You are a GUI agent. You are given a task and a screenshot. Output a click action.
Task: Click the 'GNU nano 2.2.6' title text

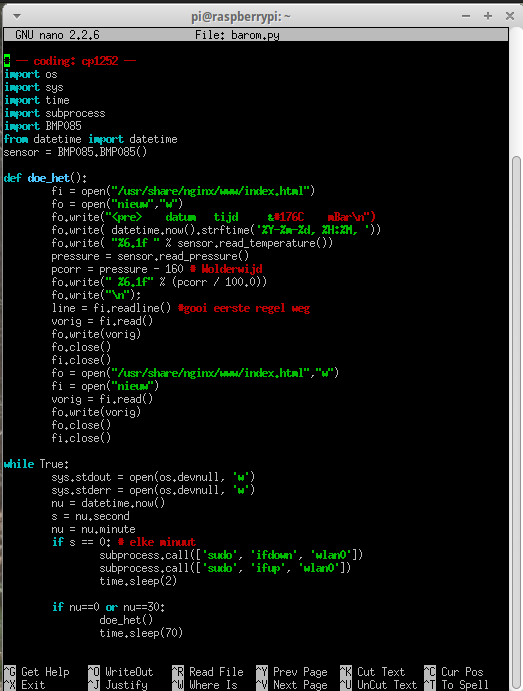pyautogui.click(x=57, y=35)
